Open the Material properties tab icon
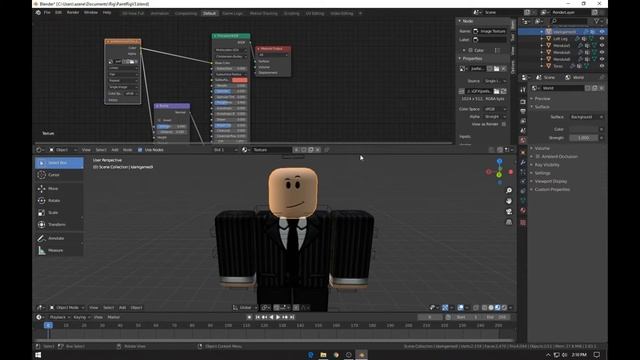Screen dimensions: 640x360 pyautogui.click(x=523, y=211)
